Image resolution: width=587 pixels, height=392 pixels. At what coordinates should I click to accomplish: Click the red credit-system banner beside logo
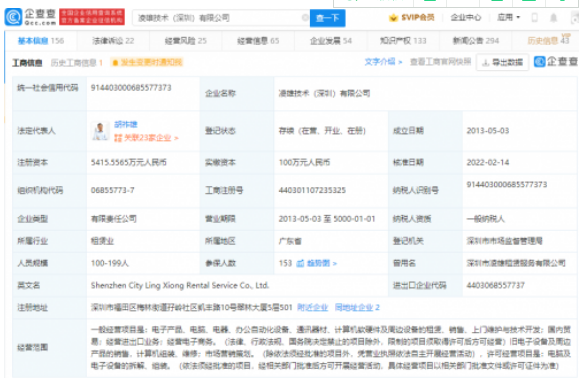click(x=92, y=17)
